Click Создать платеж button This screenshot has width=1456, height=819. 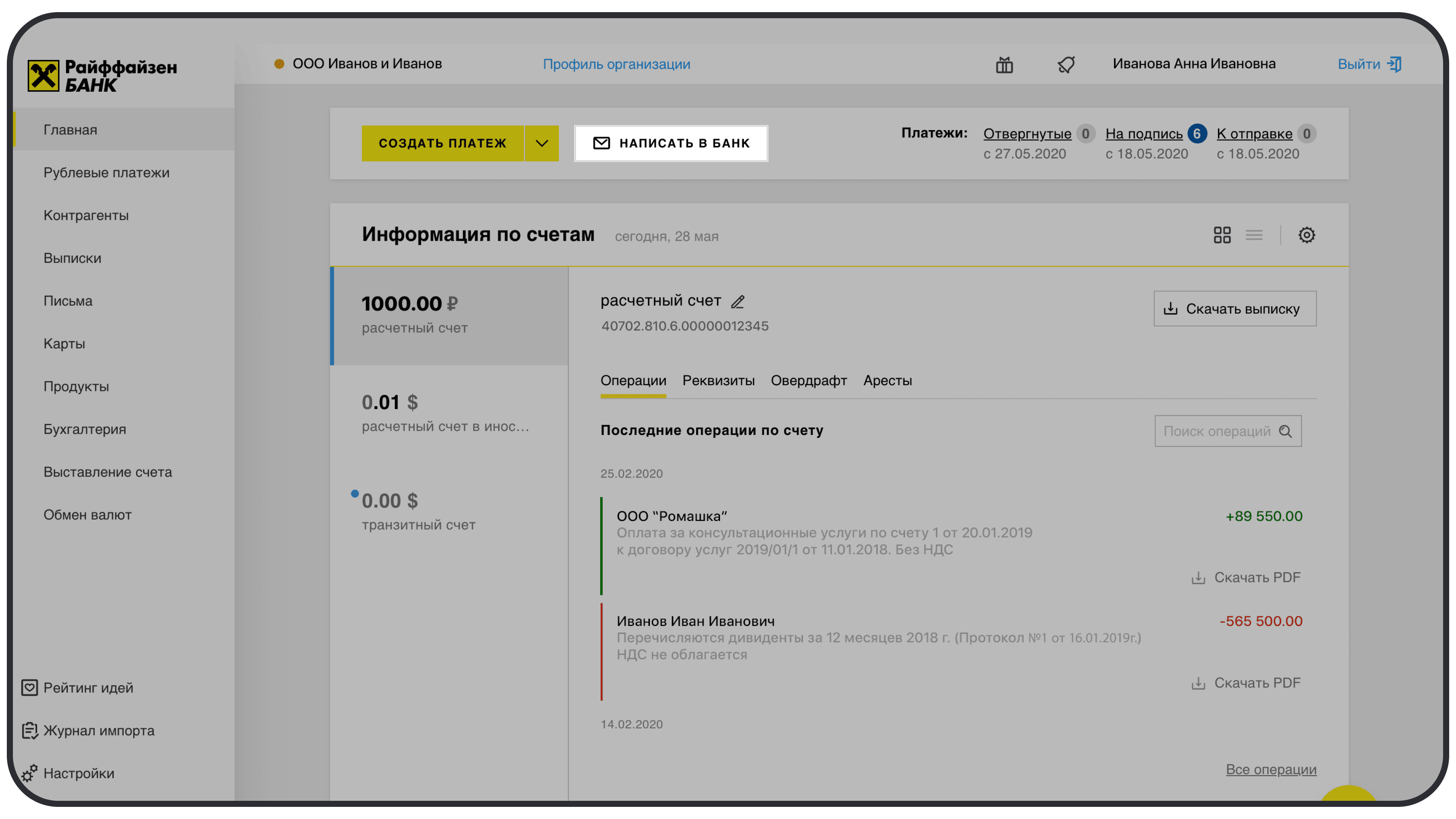pyautogui.click(x=442, y=143)
